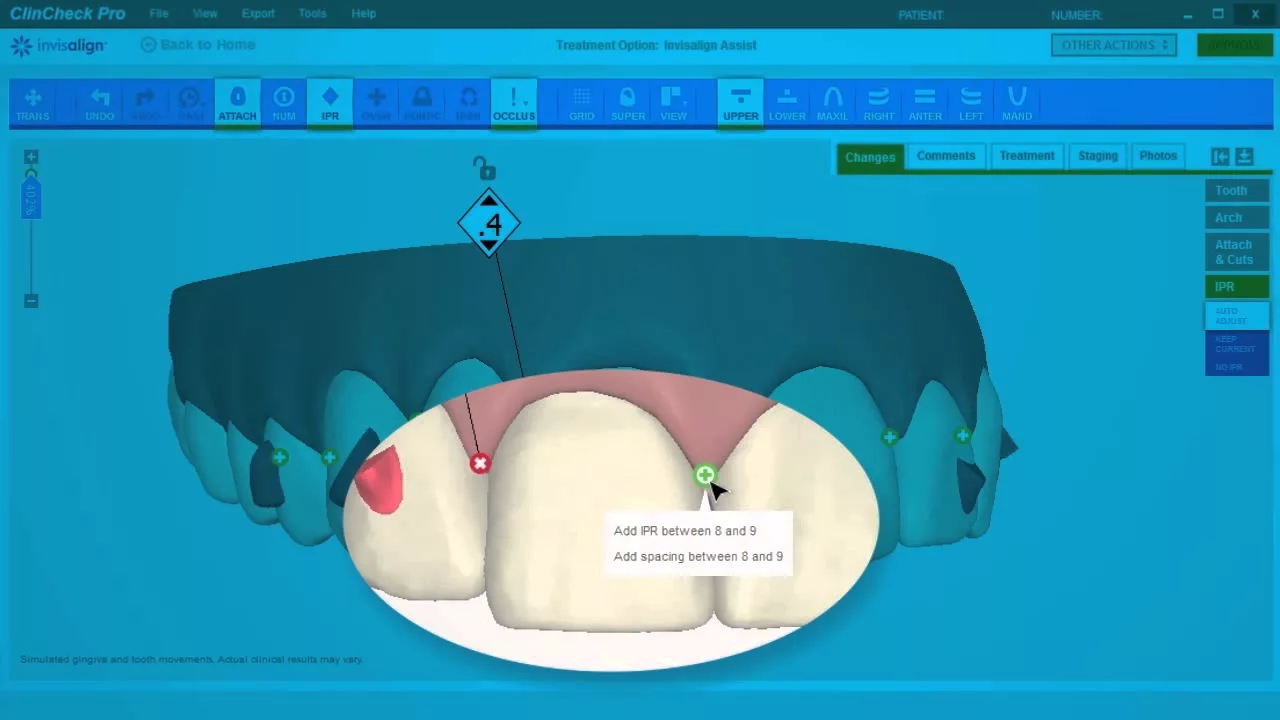Open the Photos tab
This screenshot has height=720, width=1280.
point(1158,156)
